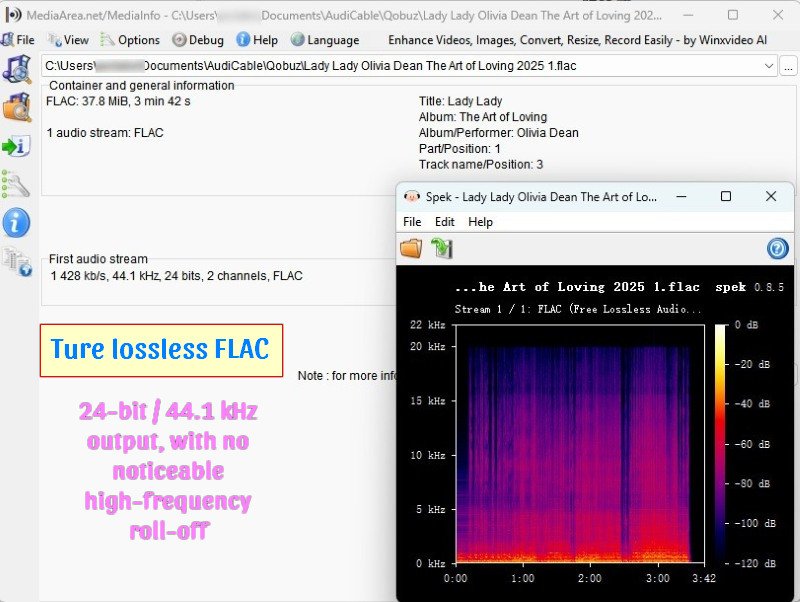Click the 'Stream 1 / 1: FLAC' label in Spek
800x602 pixels.
(x=578, y=309)
